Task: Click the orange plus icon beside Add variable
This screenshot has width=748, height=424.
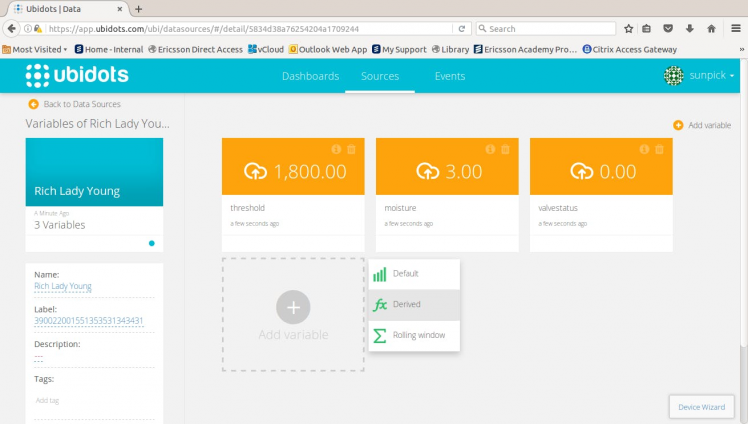Action: pos(678,125)
